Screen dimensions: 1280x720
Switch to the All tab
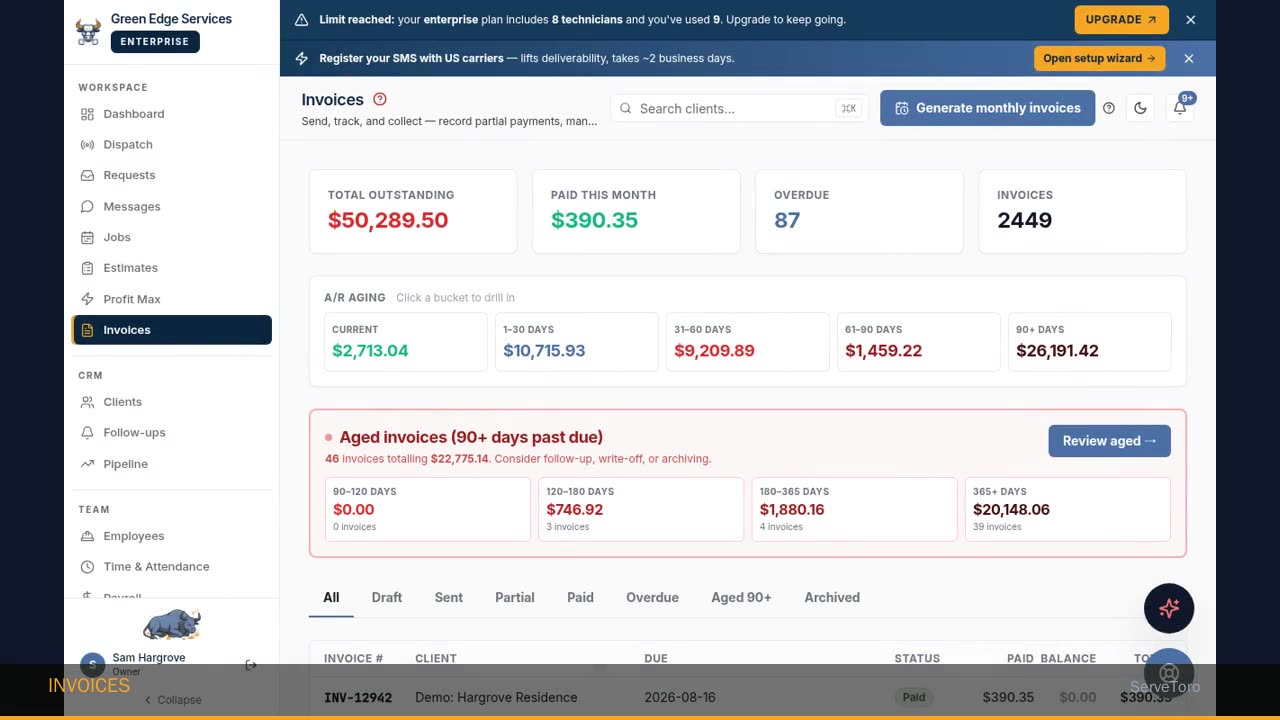click(331, 597)
